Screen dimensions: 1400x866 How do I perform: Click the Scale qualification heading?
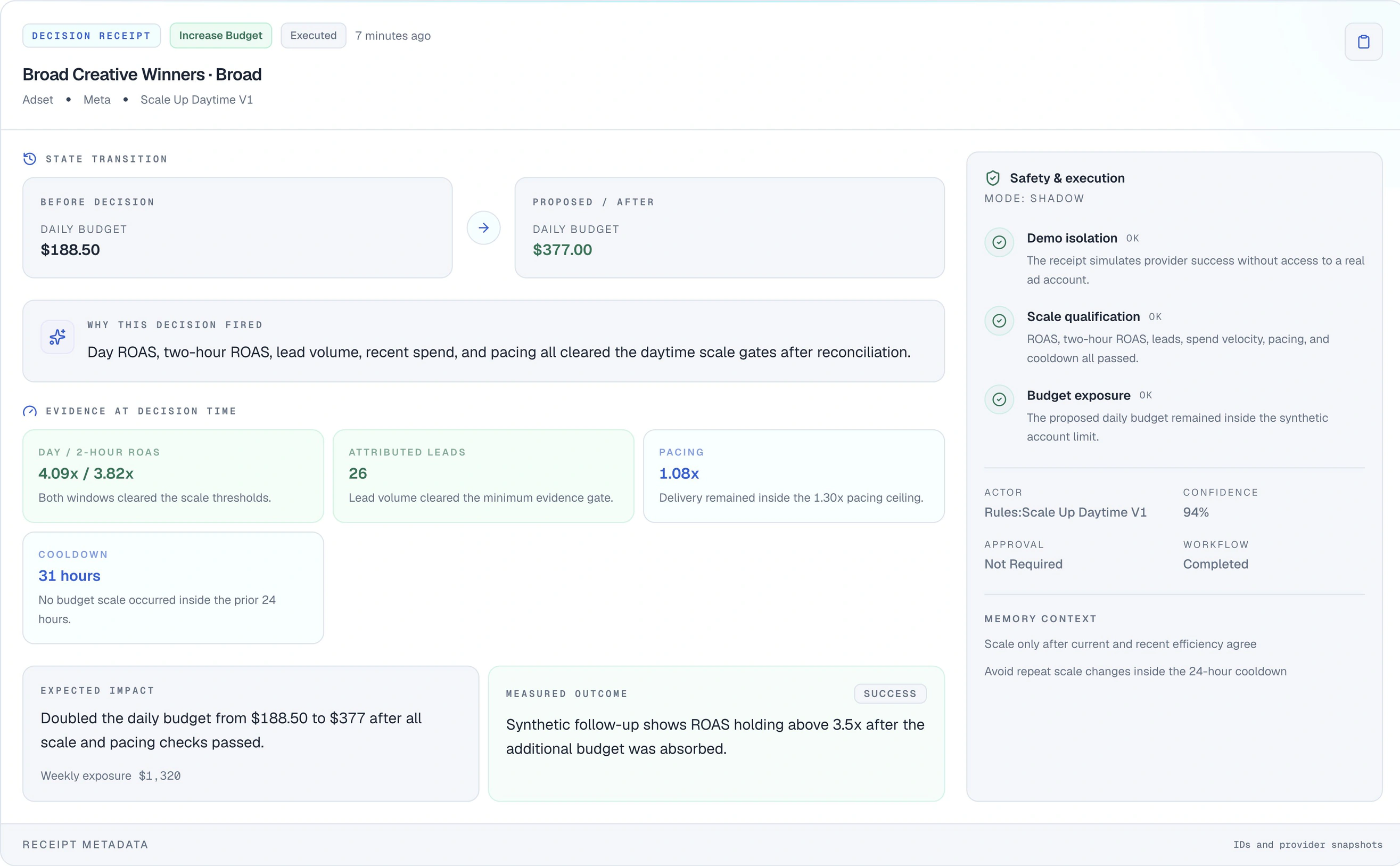tap(1083, 317)
